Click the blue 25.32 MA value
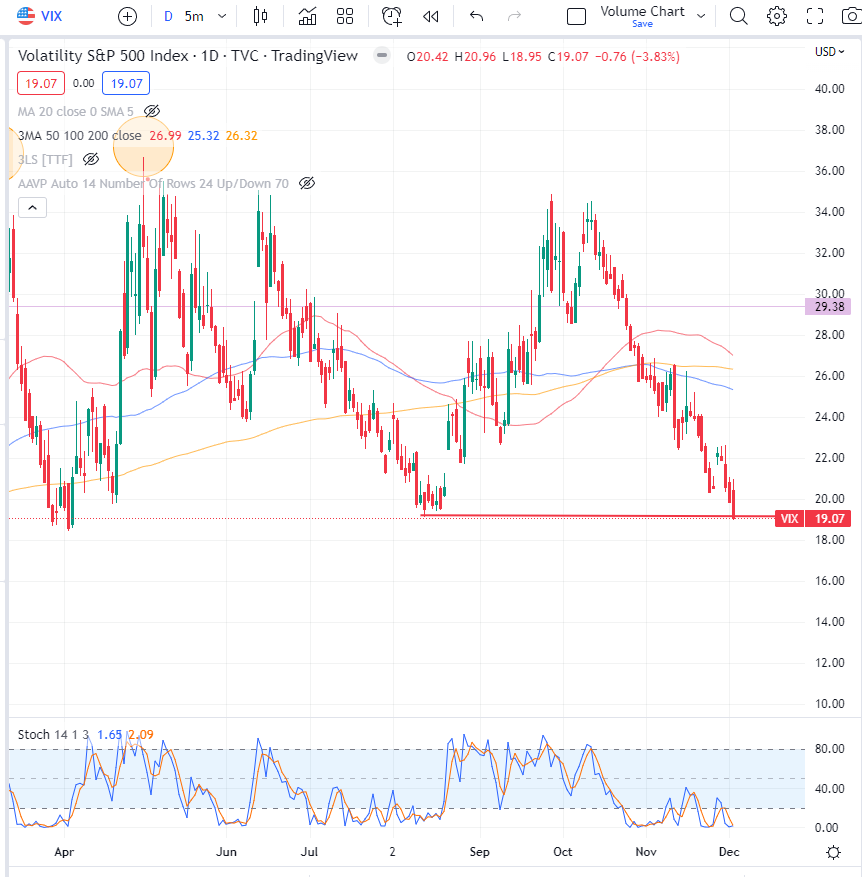Viewport: 862px width, 877px height. tap(203, 136)
